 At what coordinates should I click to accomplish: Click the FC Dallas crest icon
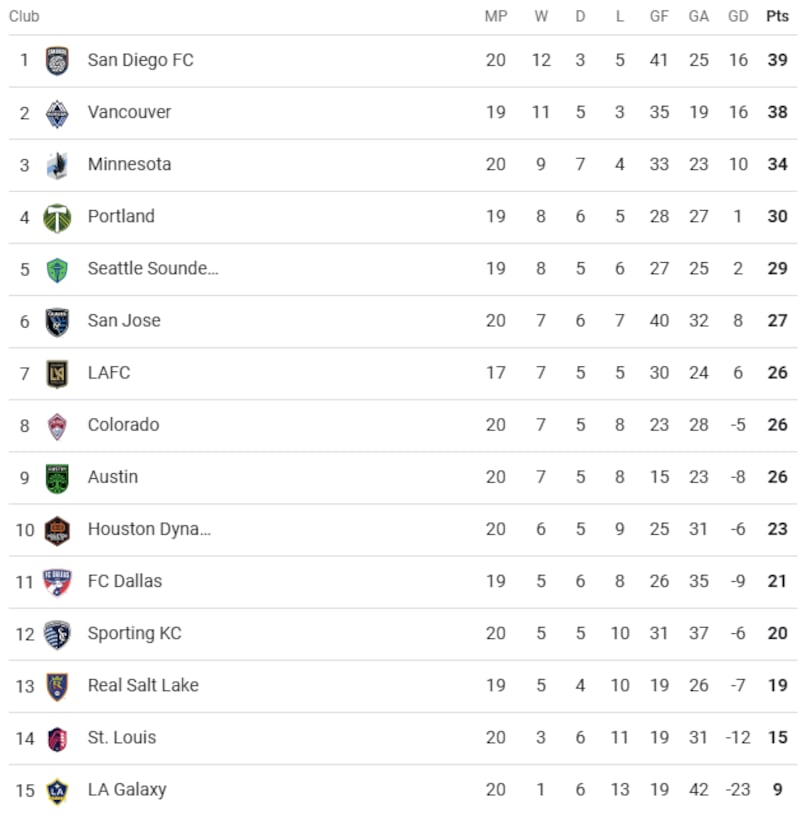(57, 582)
